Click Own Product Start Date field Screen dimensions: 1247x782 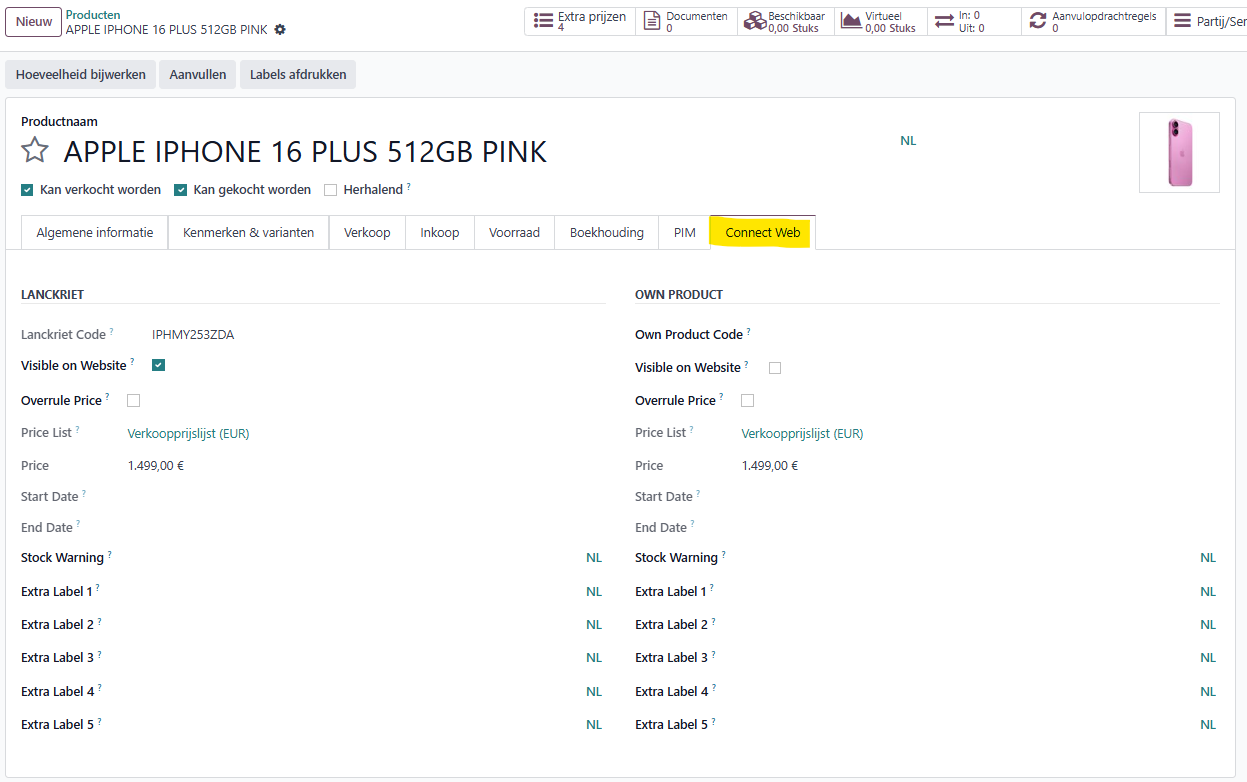pos(980,496)
